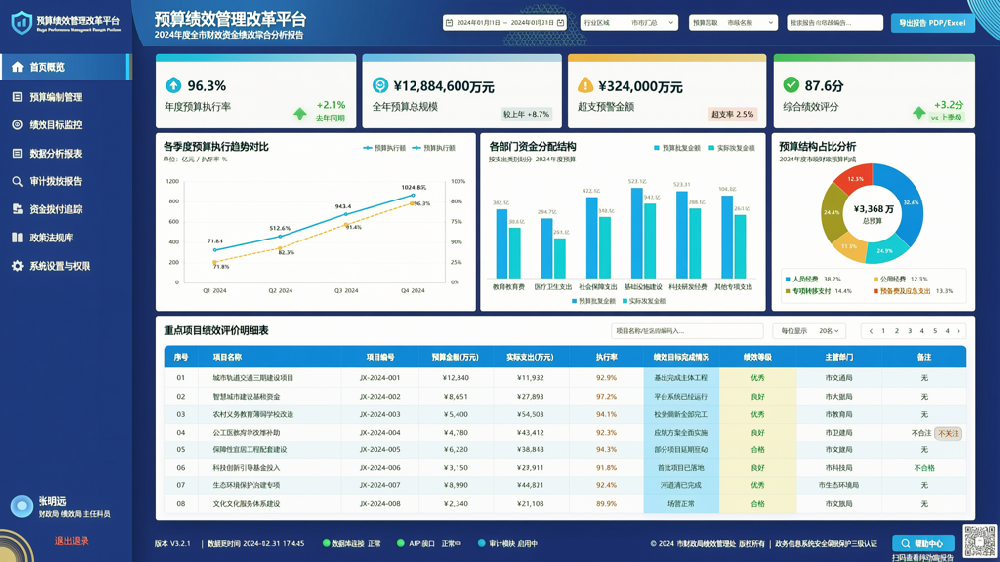Image resolution: width=1000 pixels, height=562 pixels.
Task: Click the green 数据库连接 status dot
Action: 327,544
